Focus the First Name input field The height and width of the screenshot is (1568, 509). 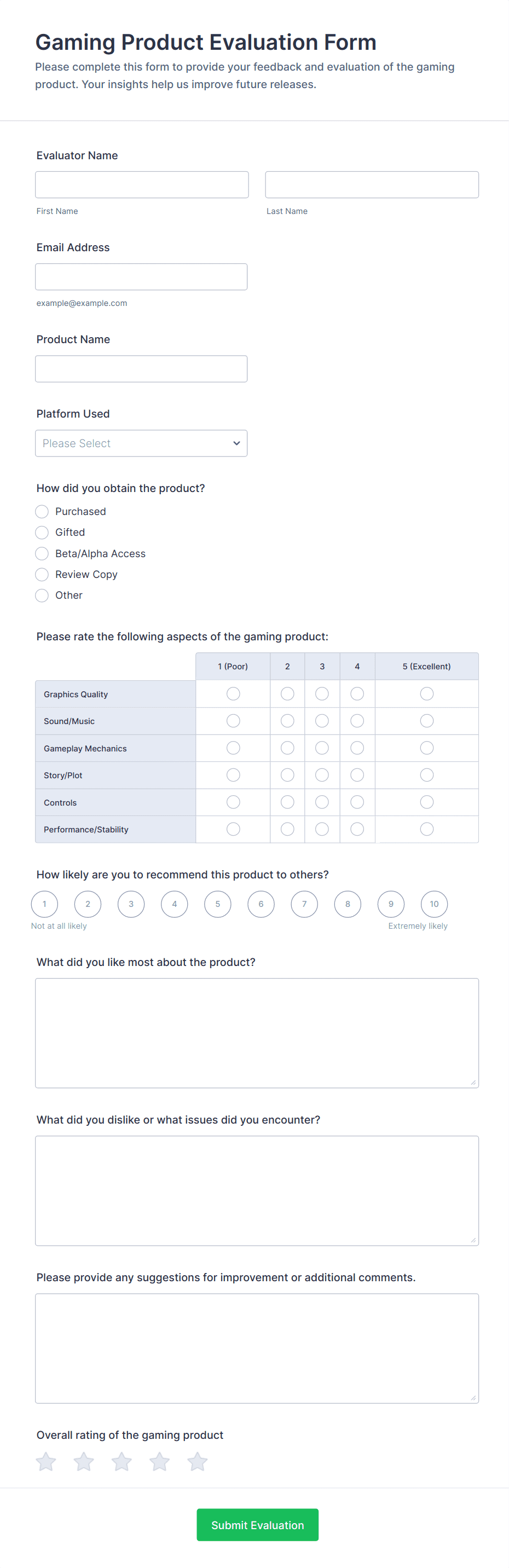(x=142, y=184)
